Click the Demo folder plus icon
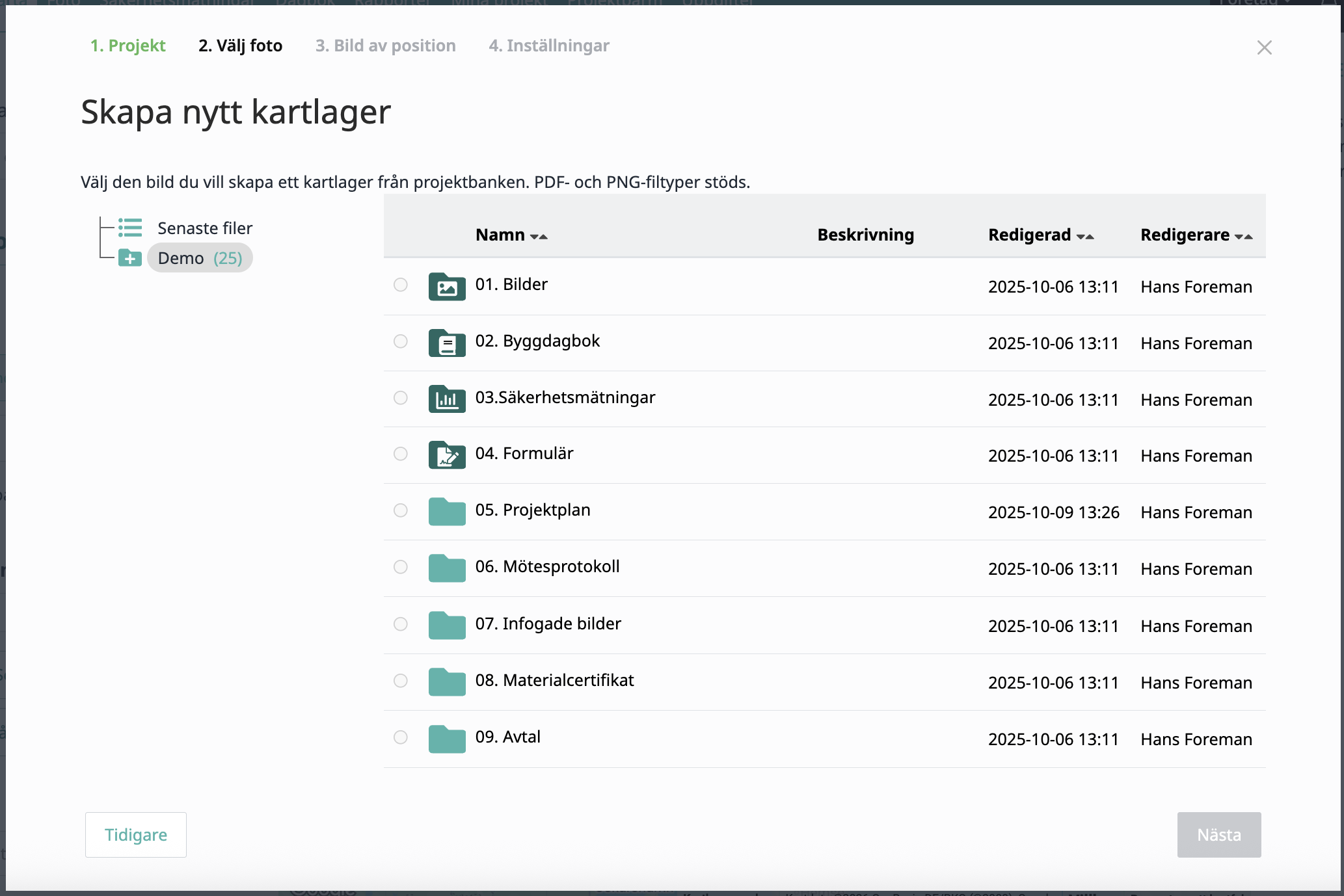This screenshot has height=896, width=1344. [x=130, y=258]
